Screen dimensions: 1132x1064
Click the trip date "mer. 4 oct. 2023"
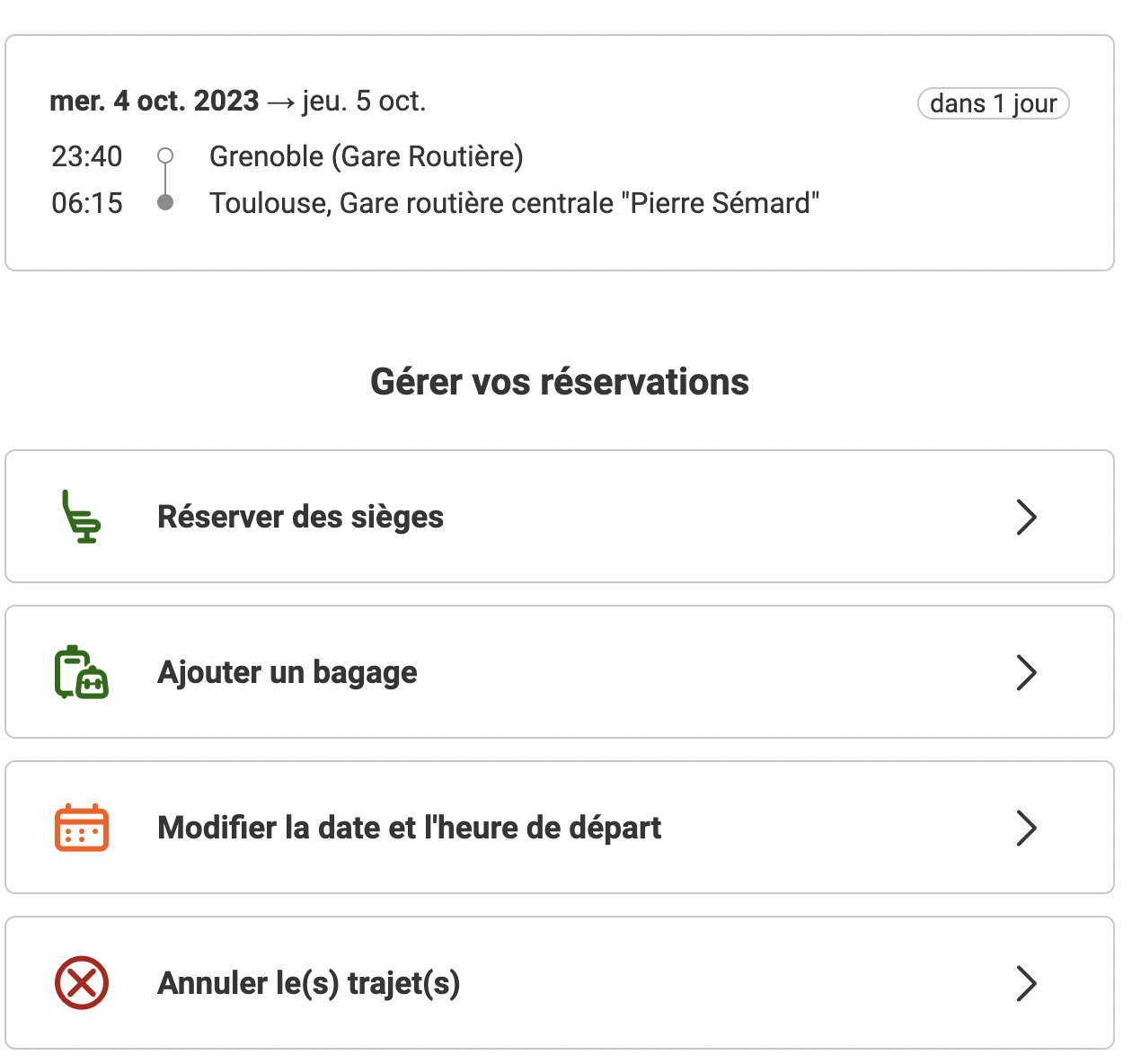[155, 101]
